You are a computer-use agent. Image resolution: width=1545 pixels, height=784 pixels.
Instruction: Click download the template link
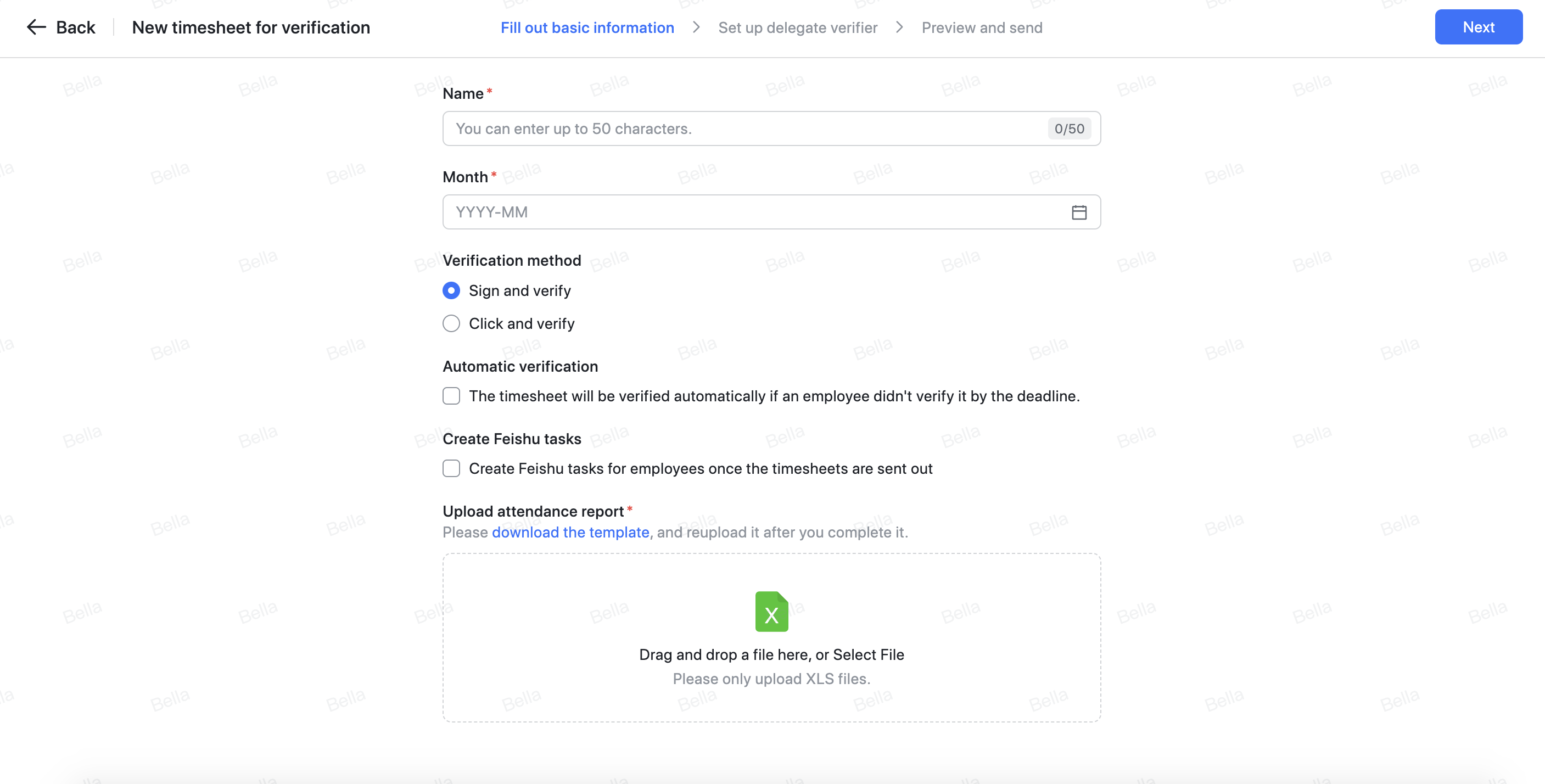pyautogui.click(x=570, y=533)
